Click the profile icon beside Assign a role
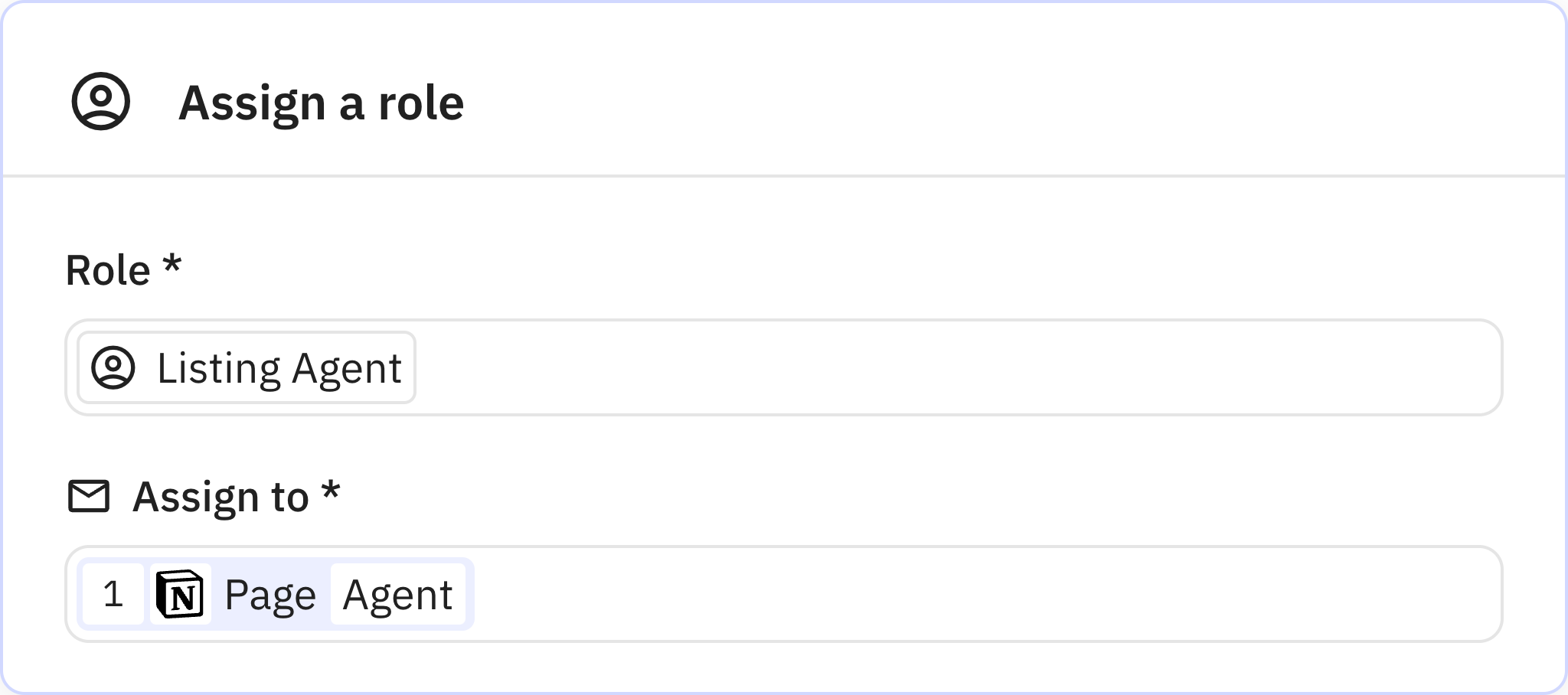 pos(101,101)
